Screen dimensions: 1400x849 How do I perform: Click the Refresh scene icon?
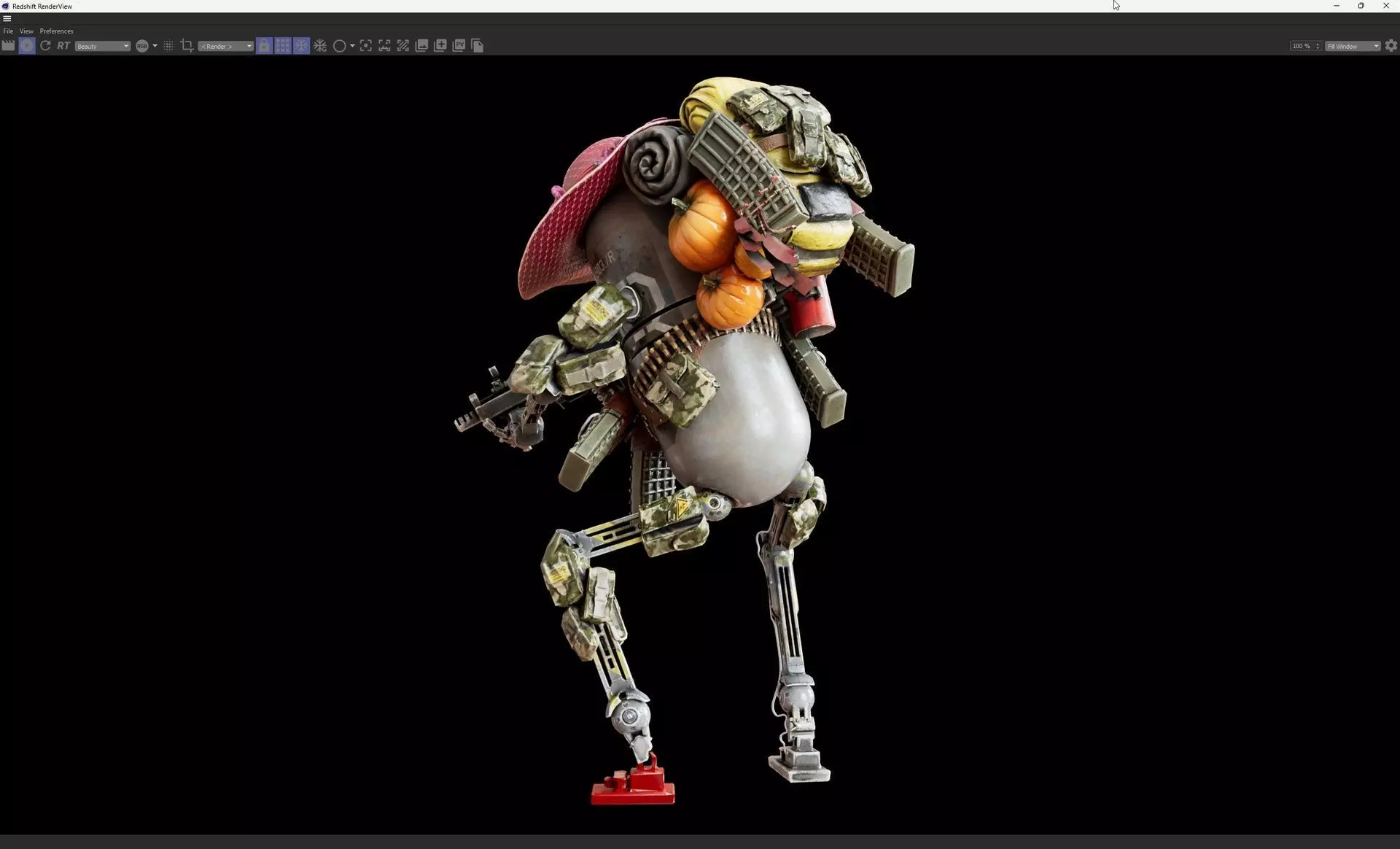[x=45, y=46]
